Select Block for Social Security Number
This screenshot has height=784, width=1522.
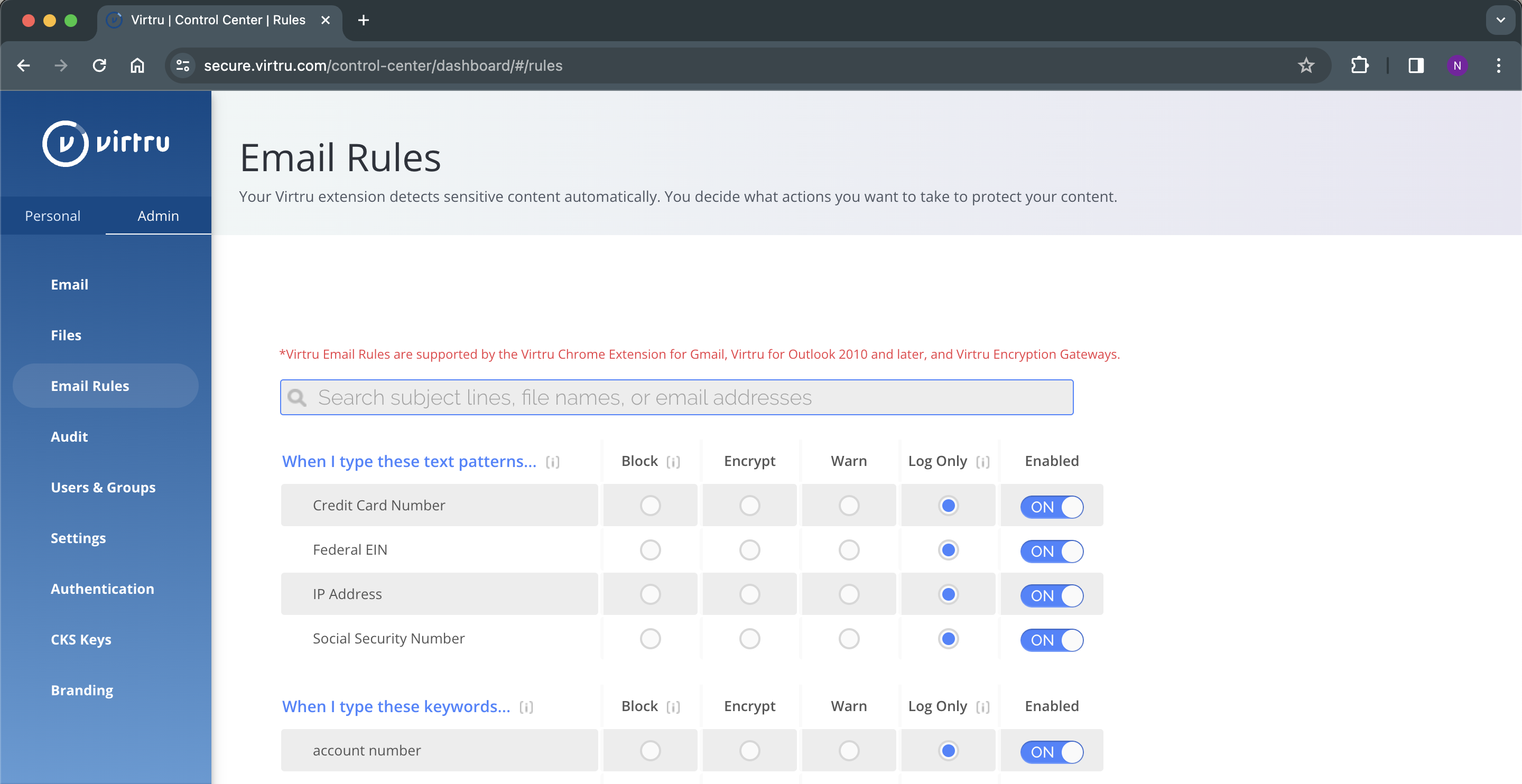(650, 639)
